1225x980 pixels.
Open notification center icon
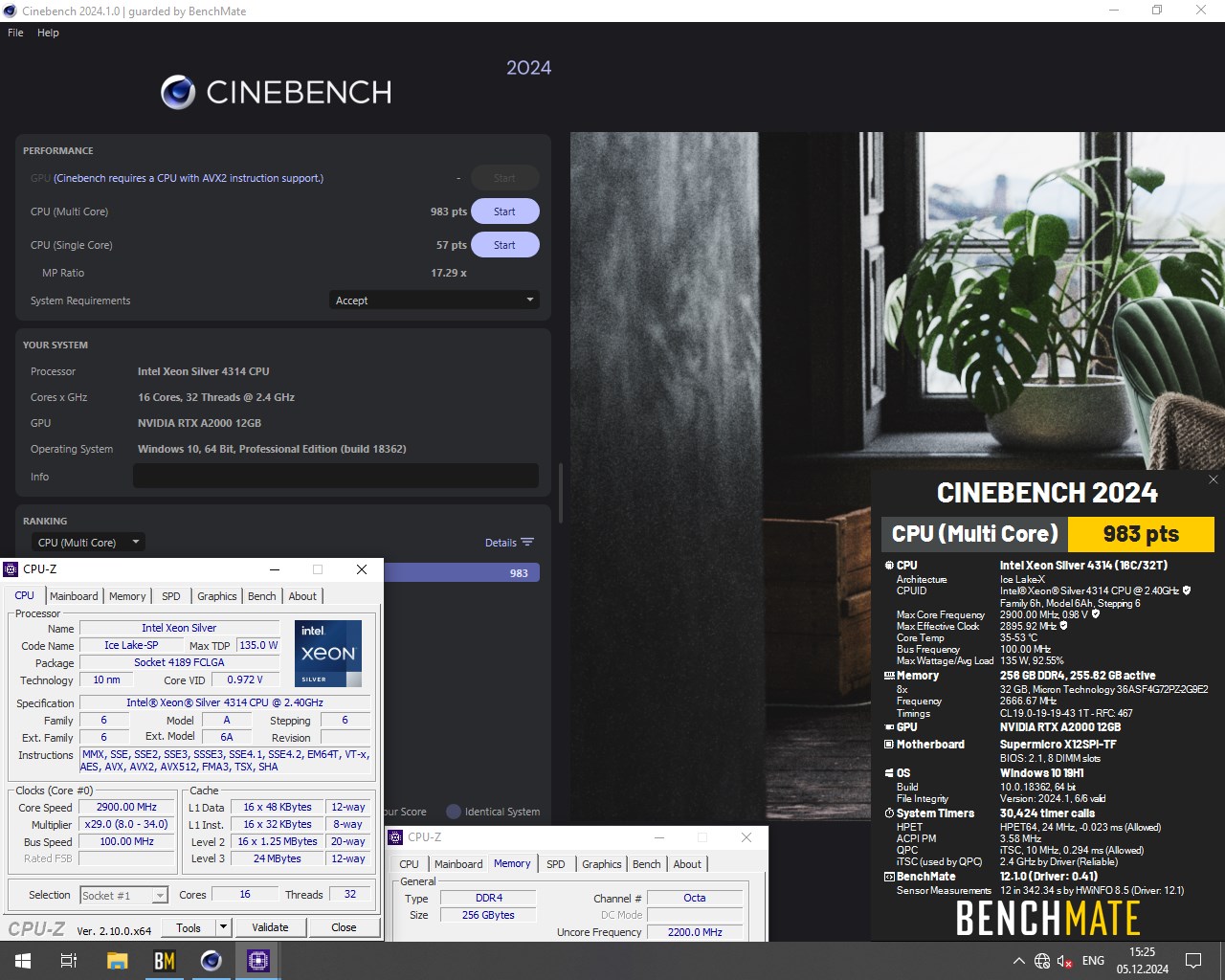[x=1193, y=961]
